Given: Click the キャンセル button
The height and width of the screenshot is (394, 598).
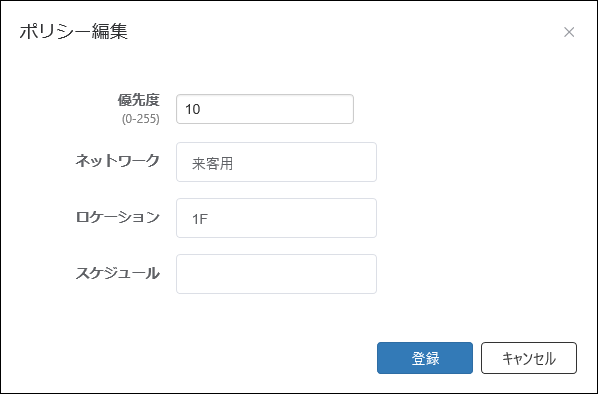Looking at the screenshot, I should (x=529, y=358).
